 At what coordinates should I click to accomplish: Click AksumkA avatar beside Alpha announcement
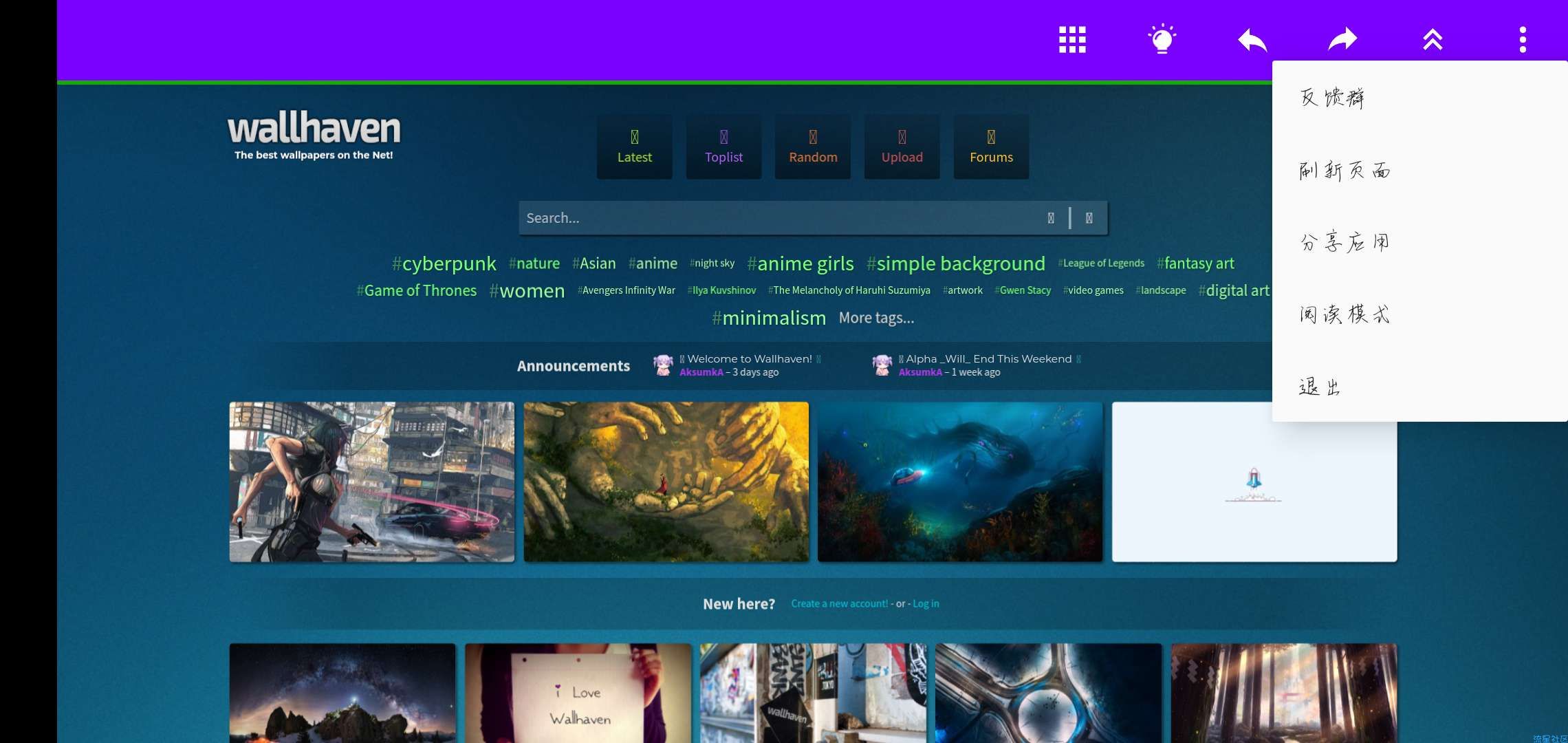(882, 365)
